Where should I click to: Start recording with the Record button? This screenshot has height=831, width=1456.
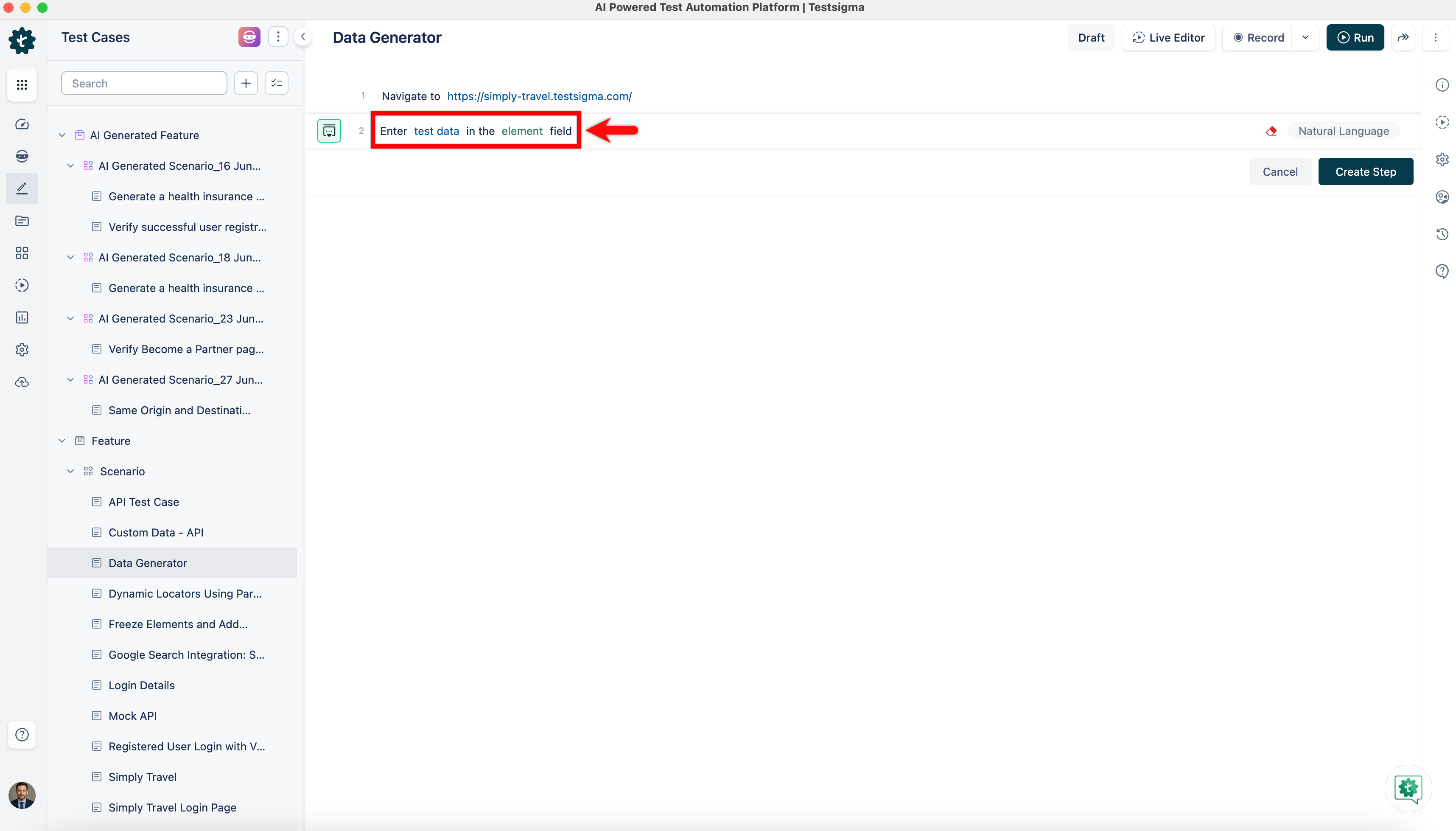[1258, 38]
